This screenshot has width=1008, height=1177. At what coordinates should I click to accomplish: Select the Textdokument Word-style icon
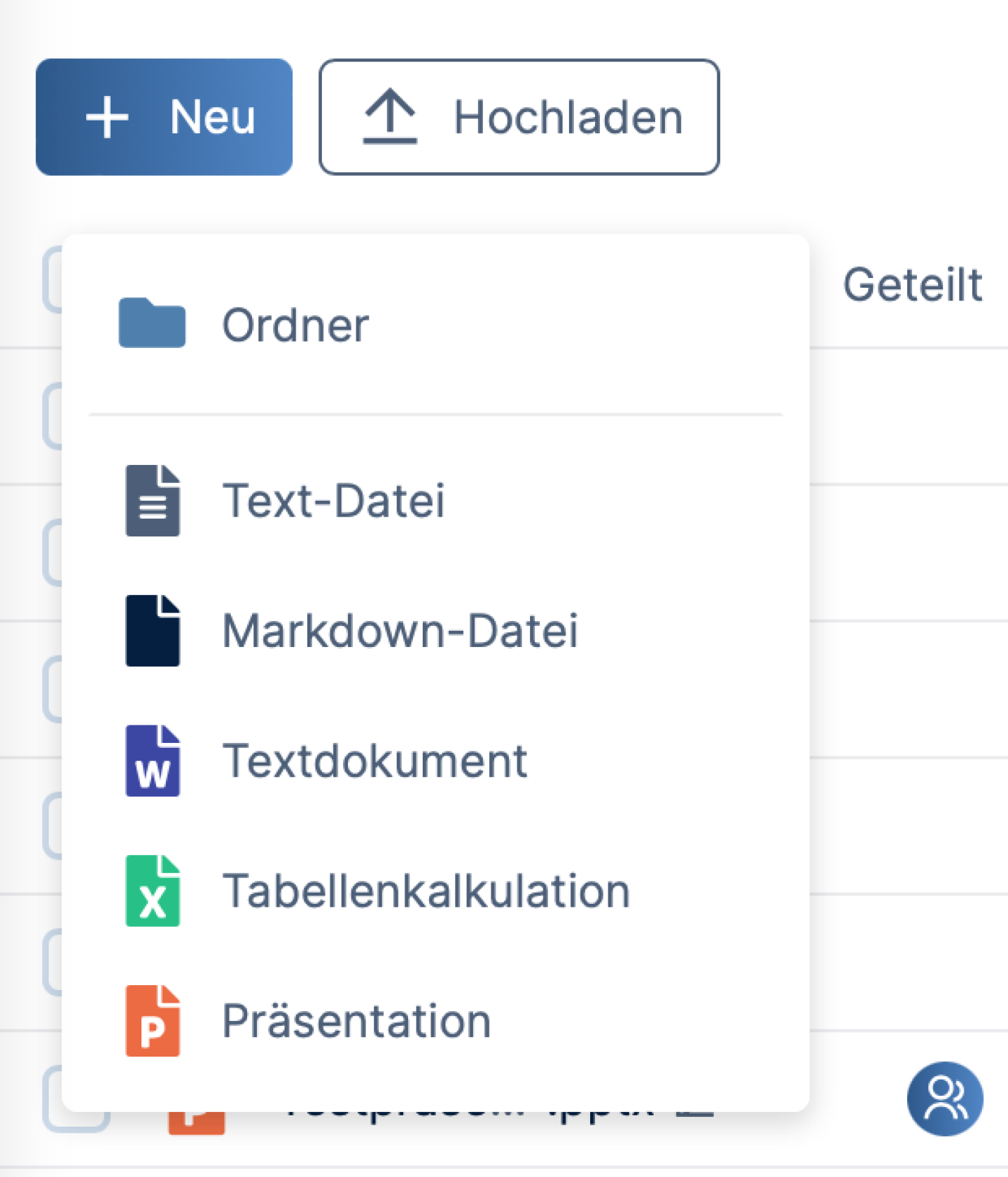click(x=152, y=760)
